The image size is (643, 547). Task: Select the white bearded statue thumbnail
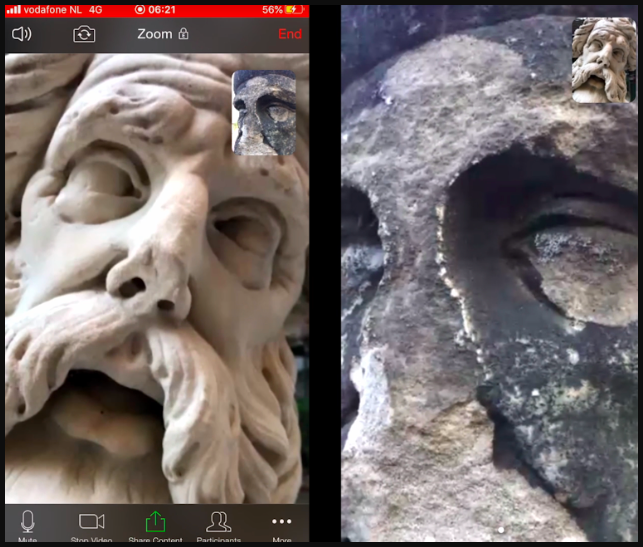604,61
